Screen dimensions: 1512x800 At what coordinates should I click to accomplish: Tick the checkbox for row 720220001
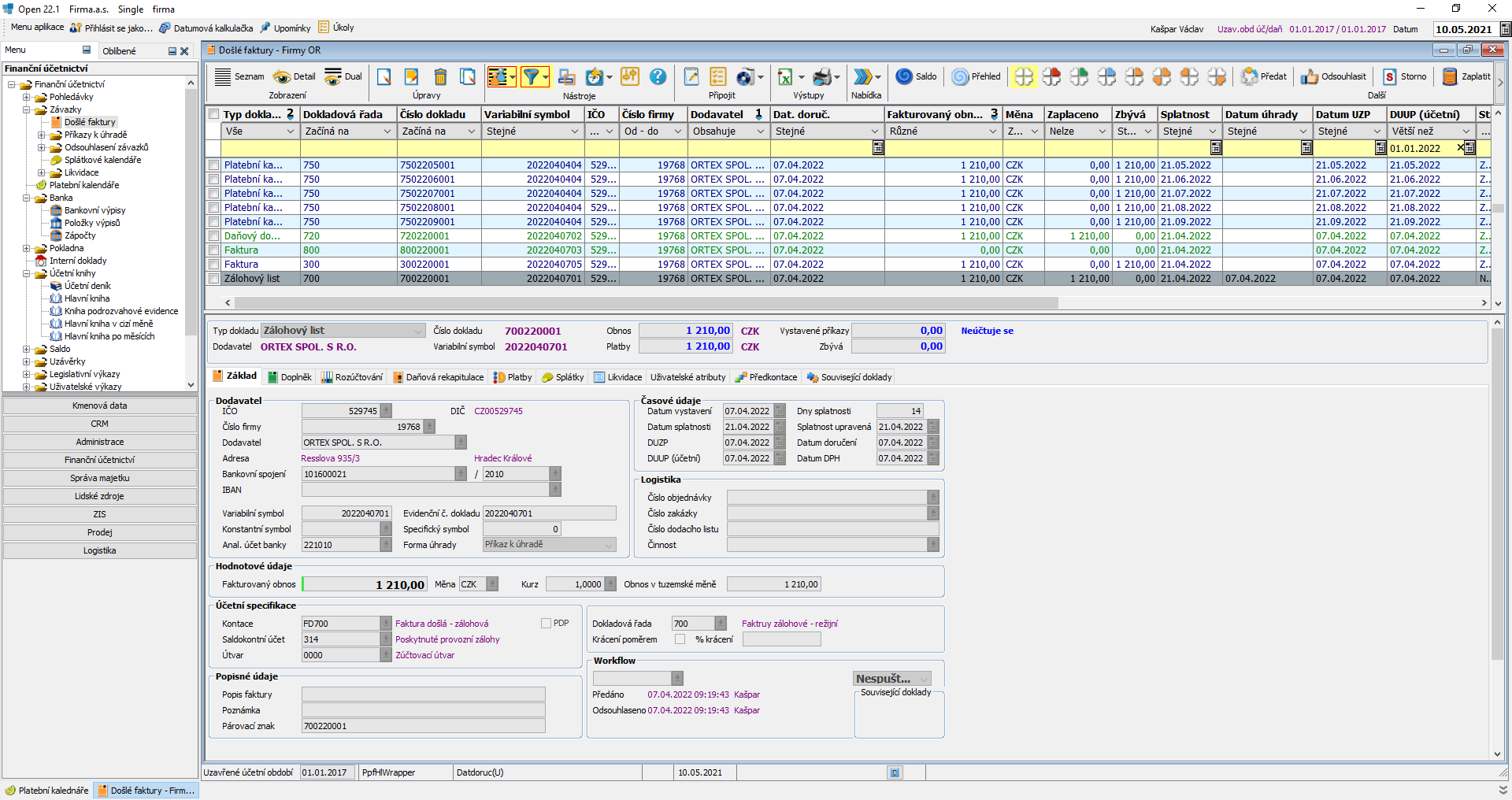tap(213, 236)
